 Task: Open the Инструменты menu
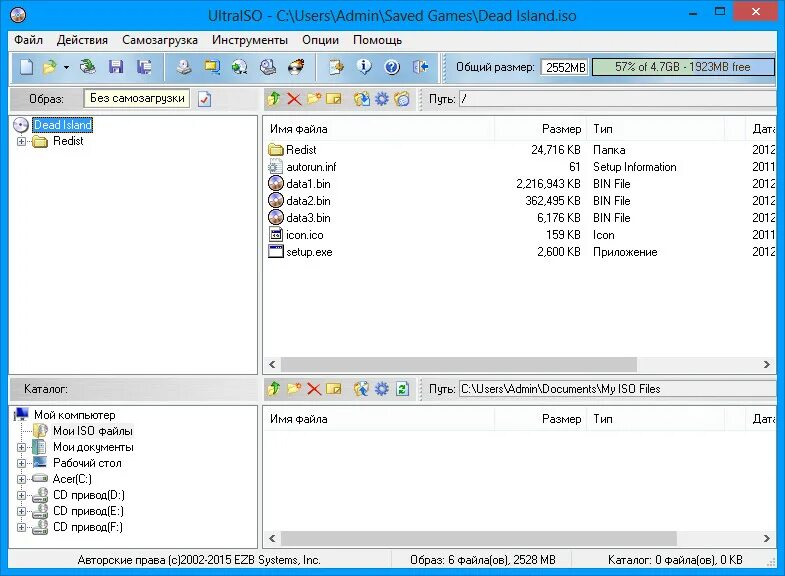point(250,40)
